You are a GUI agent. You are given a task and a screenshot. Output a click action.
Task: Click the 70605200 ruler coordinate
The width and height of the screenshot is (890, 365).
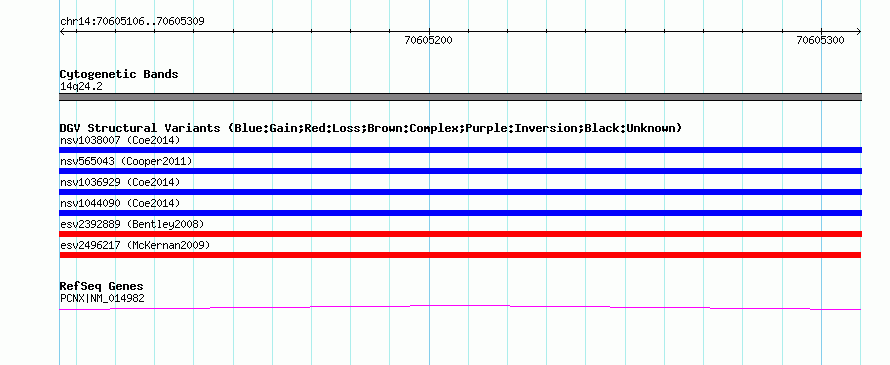[x=429, y=40]
